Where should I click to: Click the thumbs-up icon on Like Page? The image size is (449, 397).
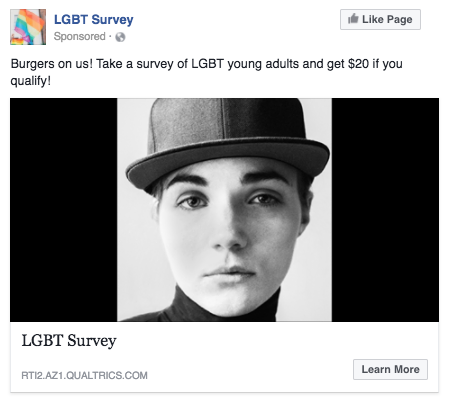353,19
